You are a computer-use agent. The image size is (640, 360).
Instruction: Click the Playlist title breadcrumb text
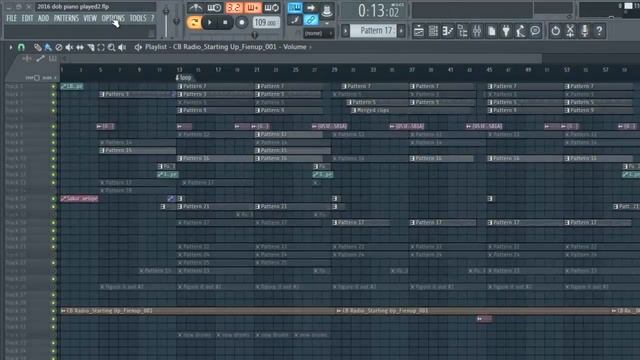tap(225, 47)
